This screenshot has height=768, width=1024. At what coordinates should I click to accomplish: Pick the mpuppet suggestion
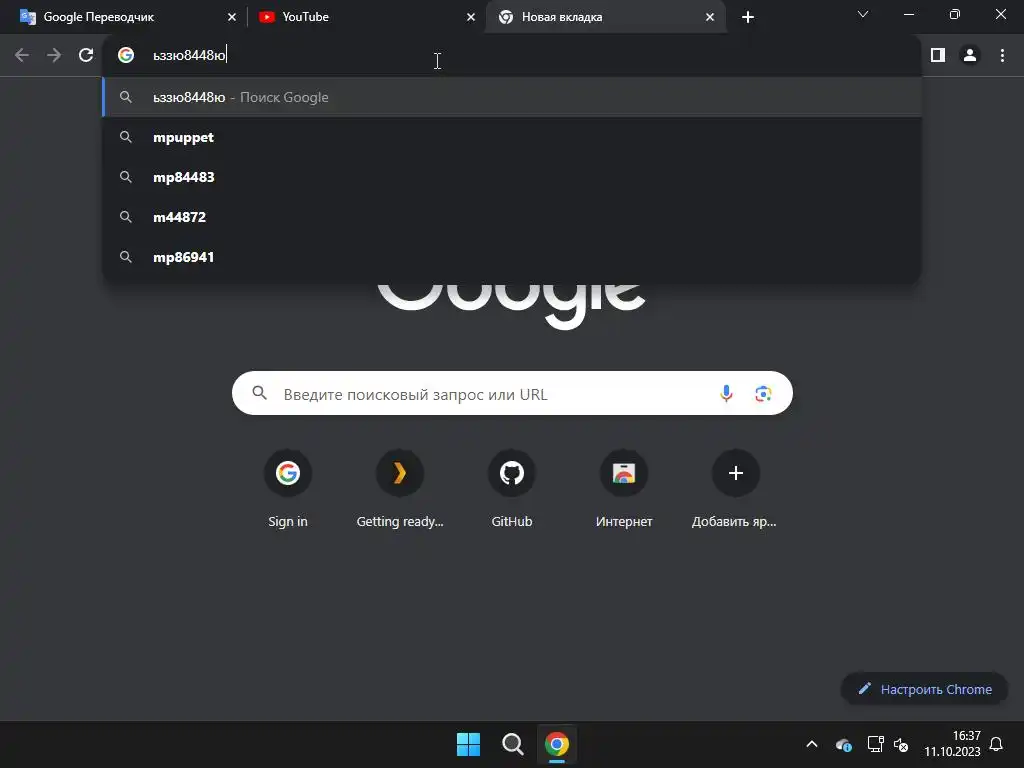pos(512,137)
